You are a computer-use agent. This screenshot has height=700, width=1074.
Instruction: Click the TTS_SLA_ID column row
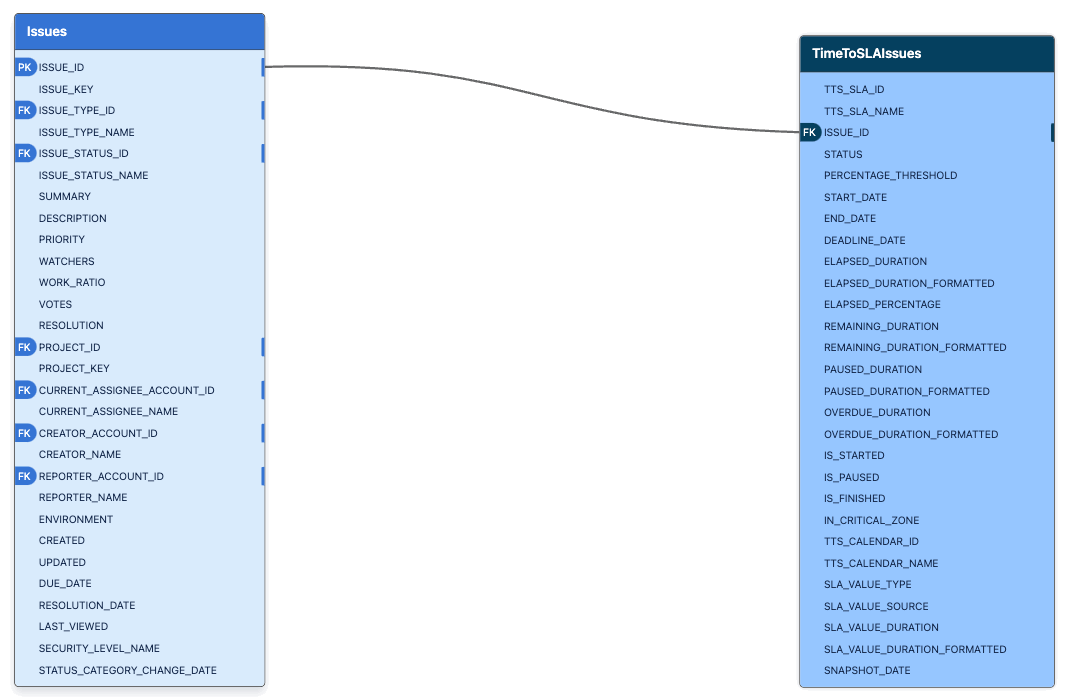(854, 89)
